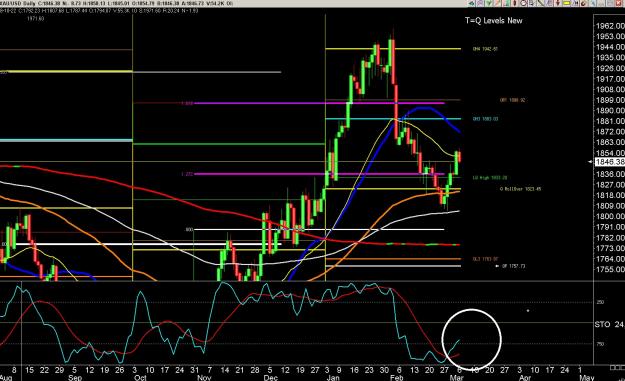Click the May month label on time axis

(586, 377)
